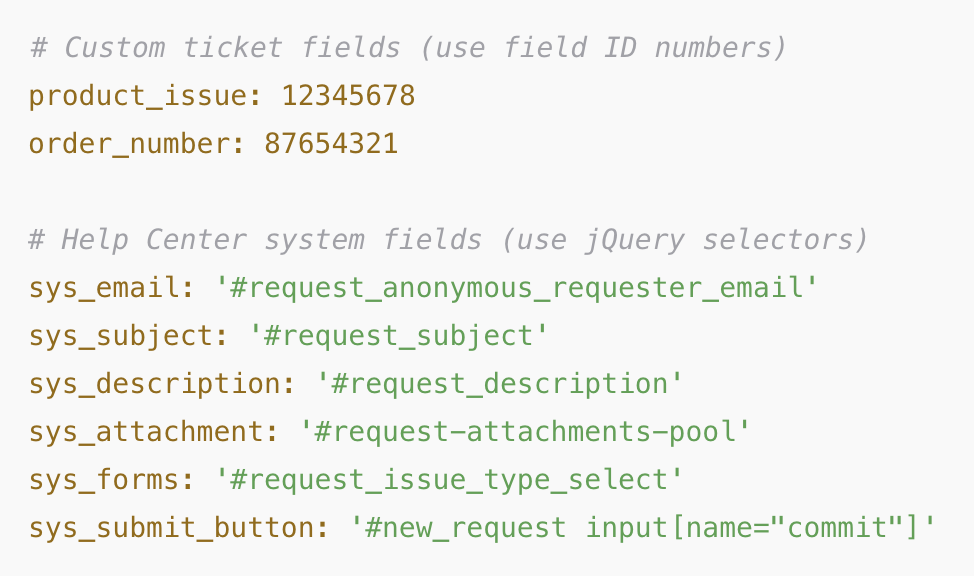Click the '#request_issue_type_select' selector string
Image resolution: width=974 pixels, height=576 pixels.
449,480
